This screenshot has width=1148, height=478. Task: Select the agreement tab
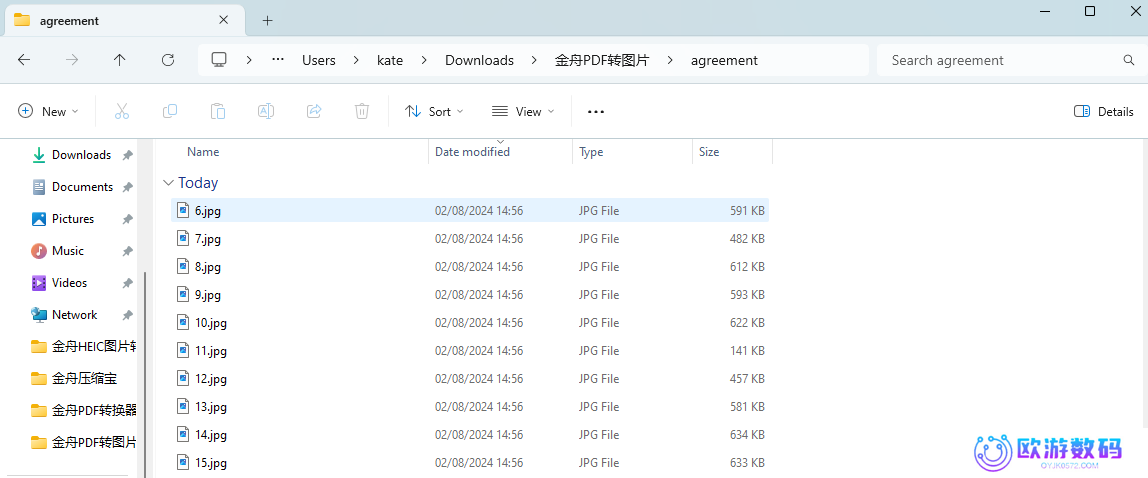(126, 20)
